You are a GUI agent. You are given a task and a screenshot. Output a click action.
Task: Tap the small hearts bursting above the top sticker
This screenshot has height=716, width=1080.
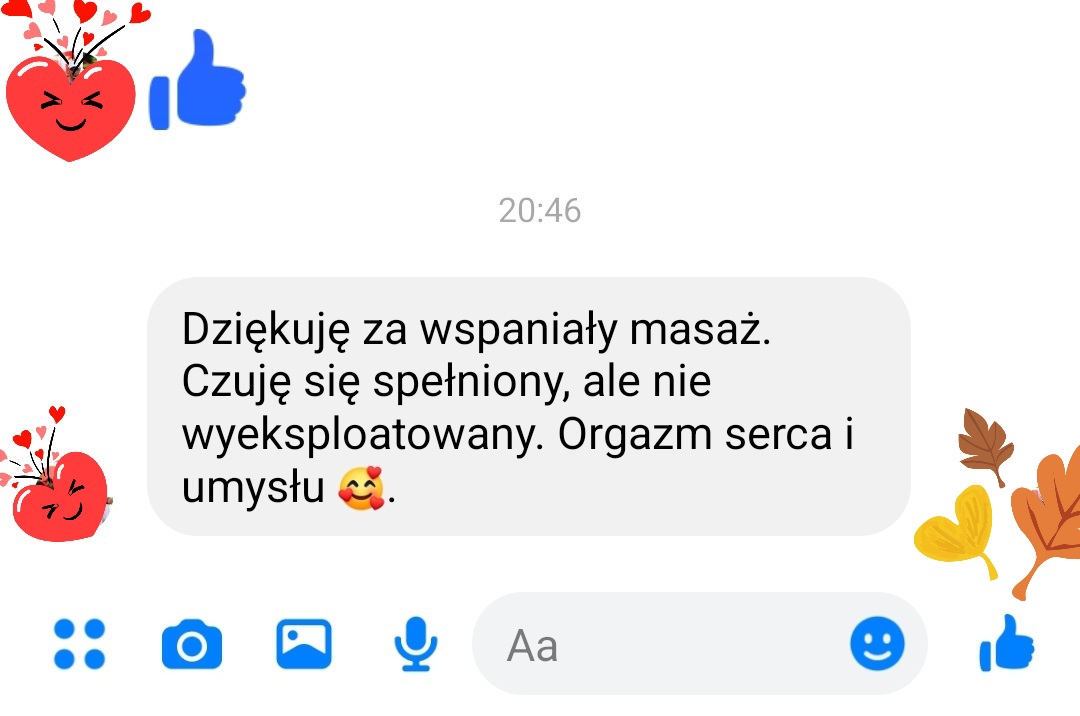pyautogui.click(x=76, y=28)
